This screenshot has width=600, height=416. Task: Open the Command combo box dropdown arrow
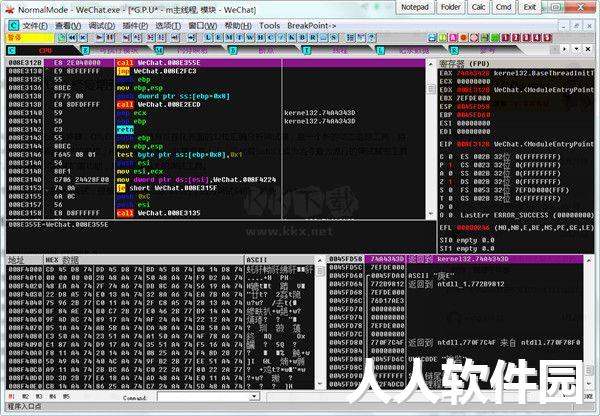pos(254,397)
